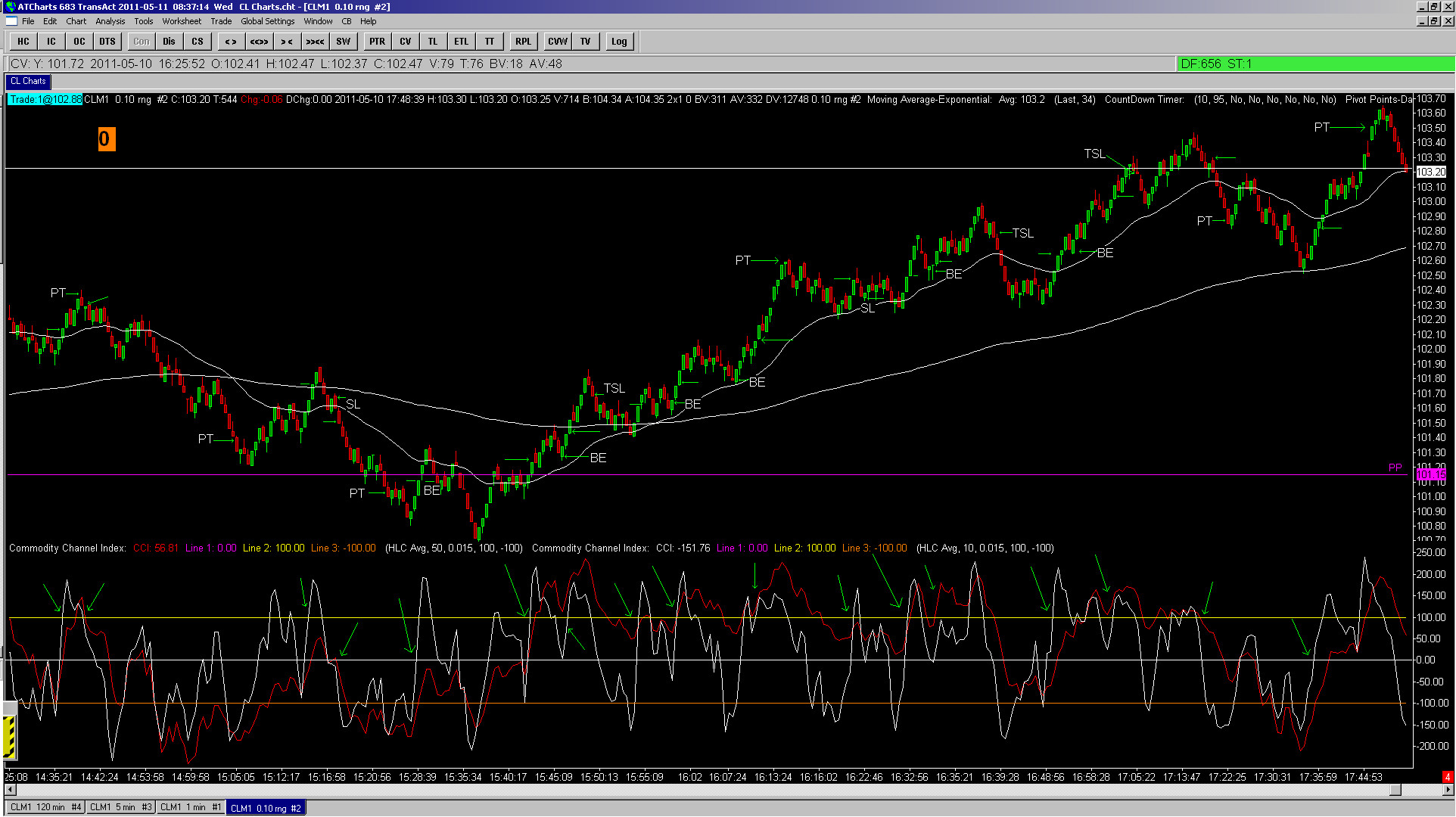The image size is (1456, 817).
Task: Click the DTS toolbar button
Action: click(x=107, y=42)
